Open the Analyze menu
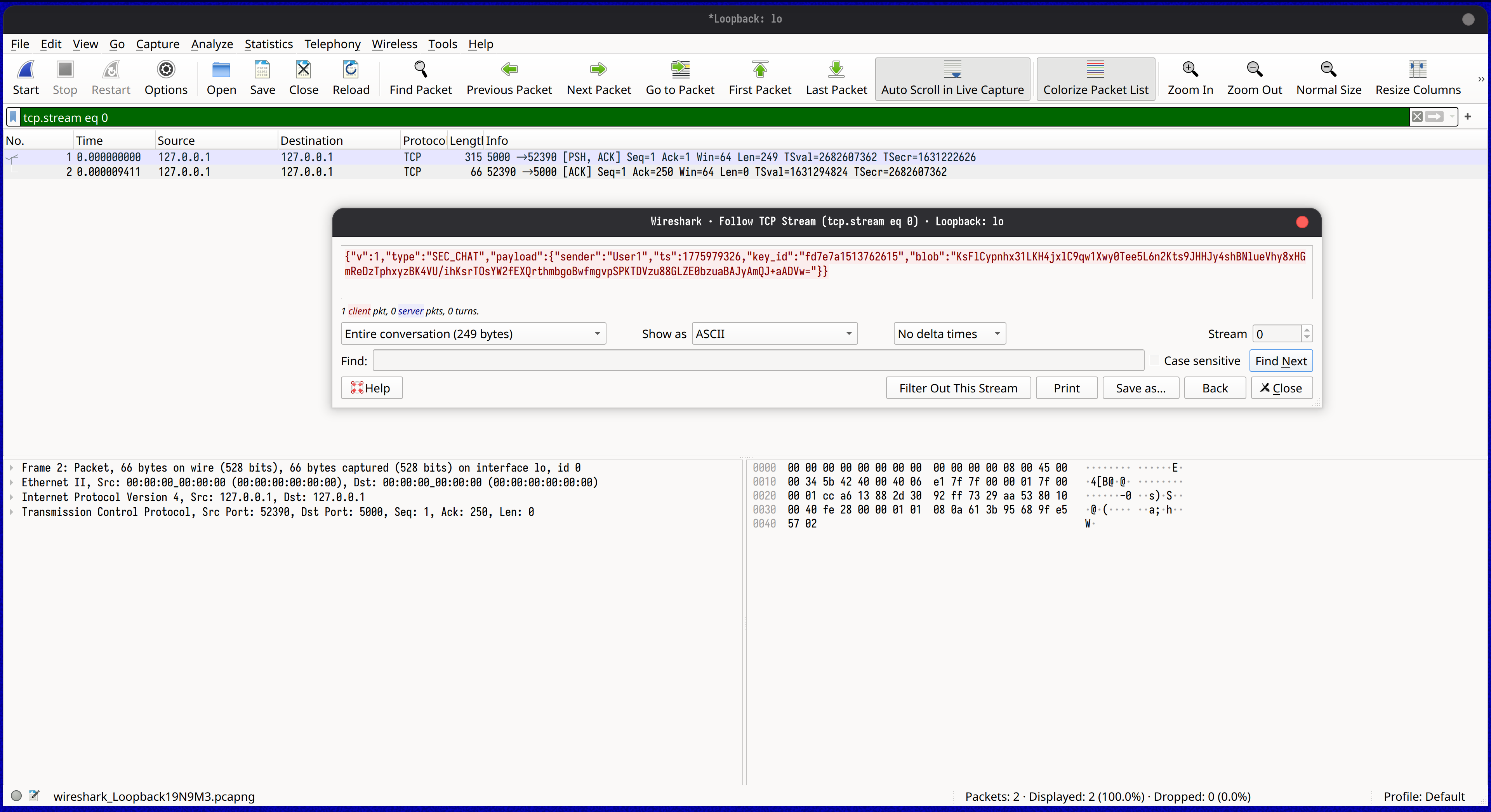The image size is (1491, 812). [212, 44]
